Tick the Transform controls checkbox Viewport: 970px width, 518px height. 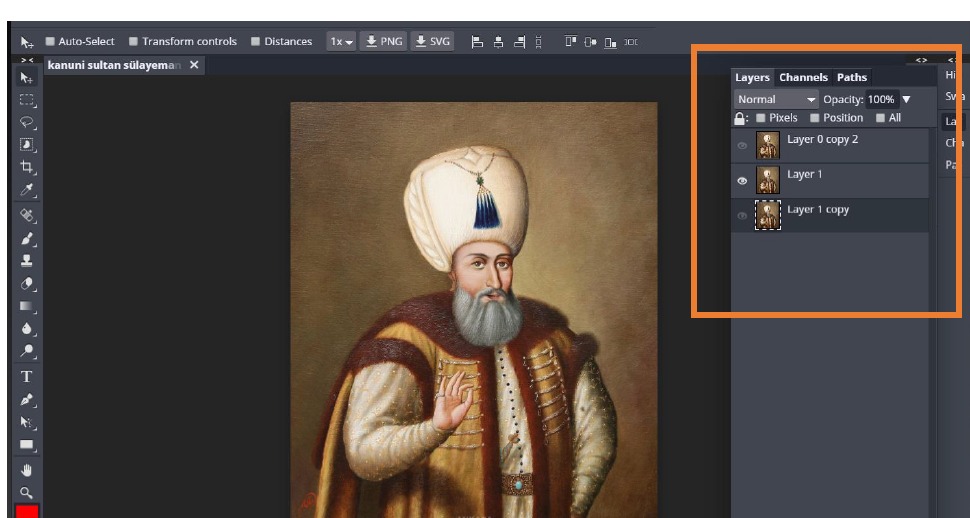134,42
